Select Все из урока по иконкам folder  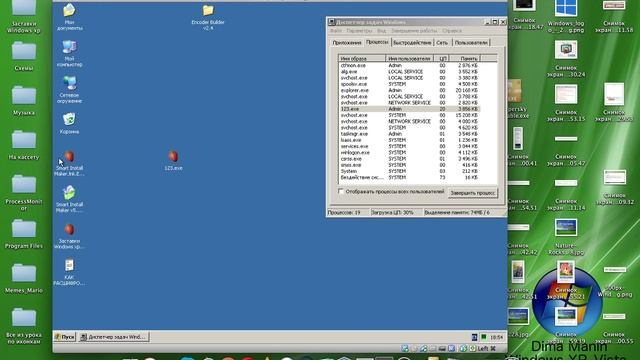click(24, 318)
